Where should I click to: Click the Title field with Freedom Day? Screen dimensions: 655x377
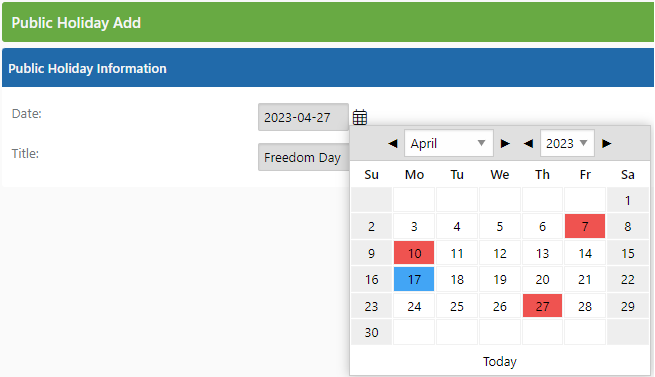pos(304,157)
